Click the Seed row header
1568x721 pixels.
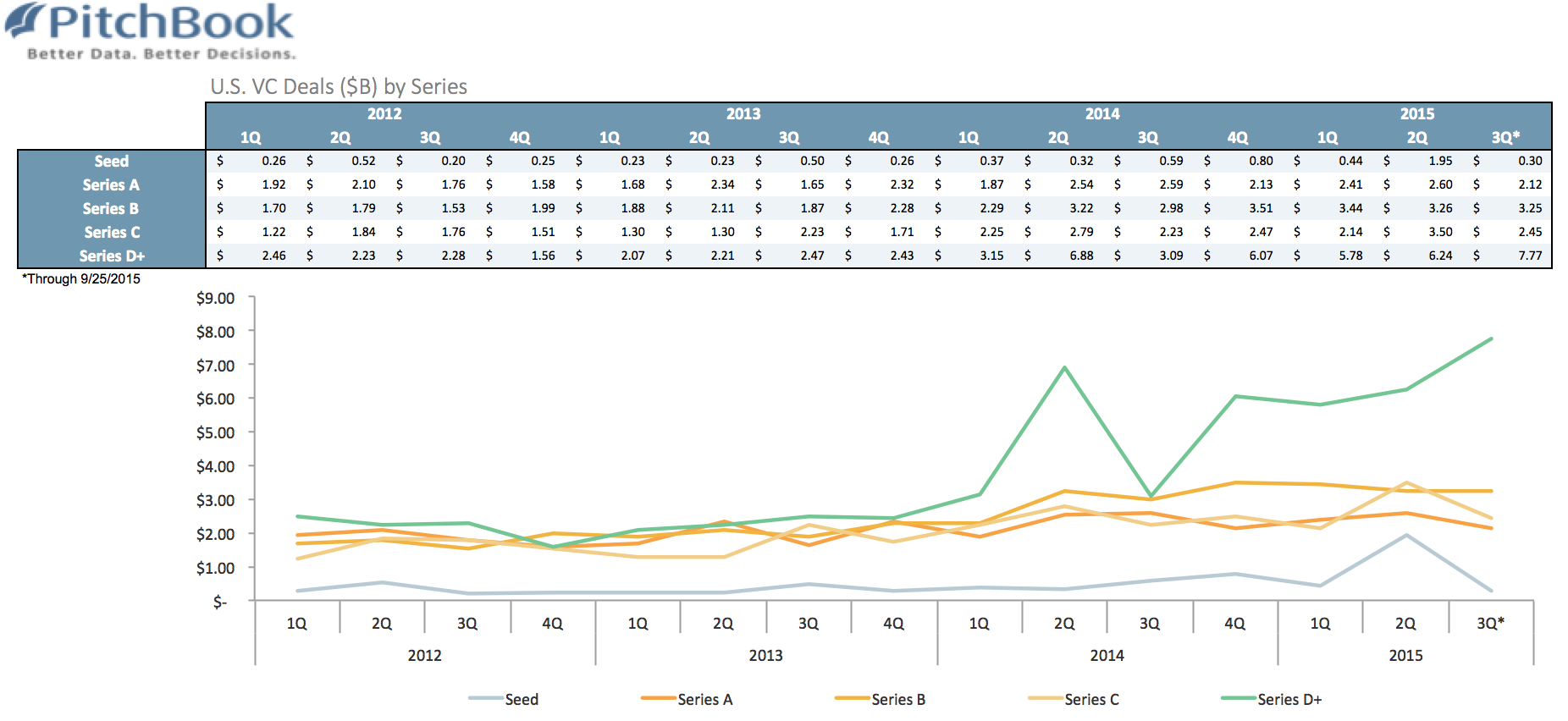point(112,161)
